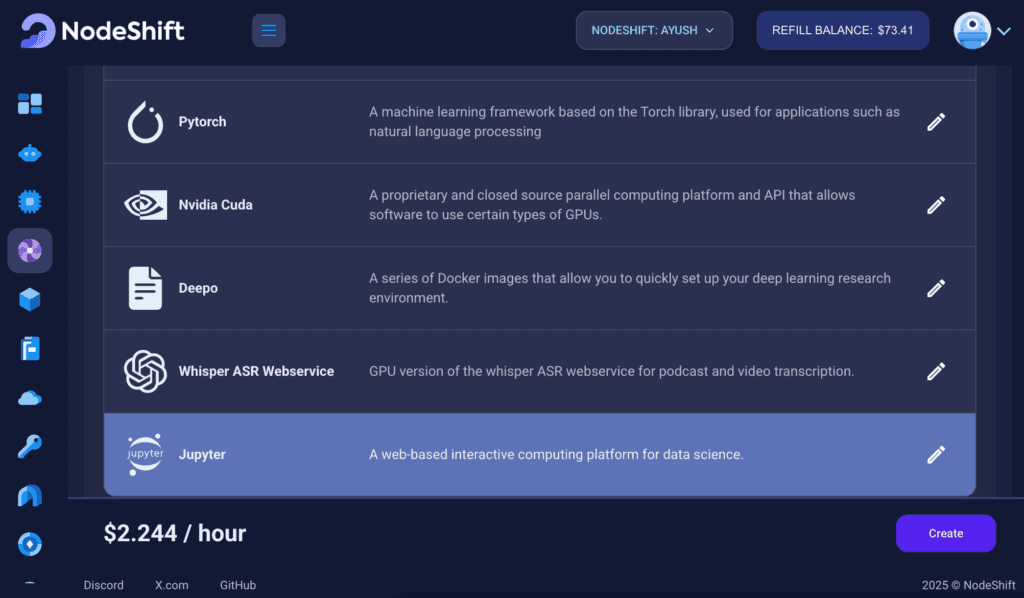Edit the Nvidia Cuda image with pencil icon

tap(936, 205)
